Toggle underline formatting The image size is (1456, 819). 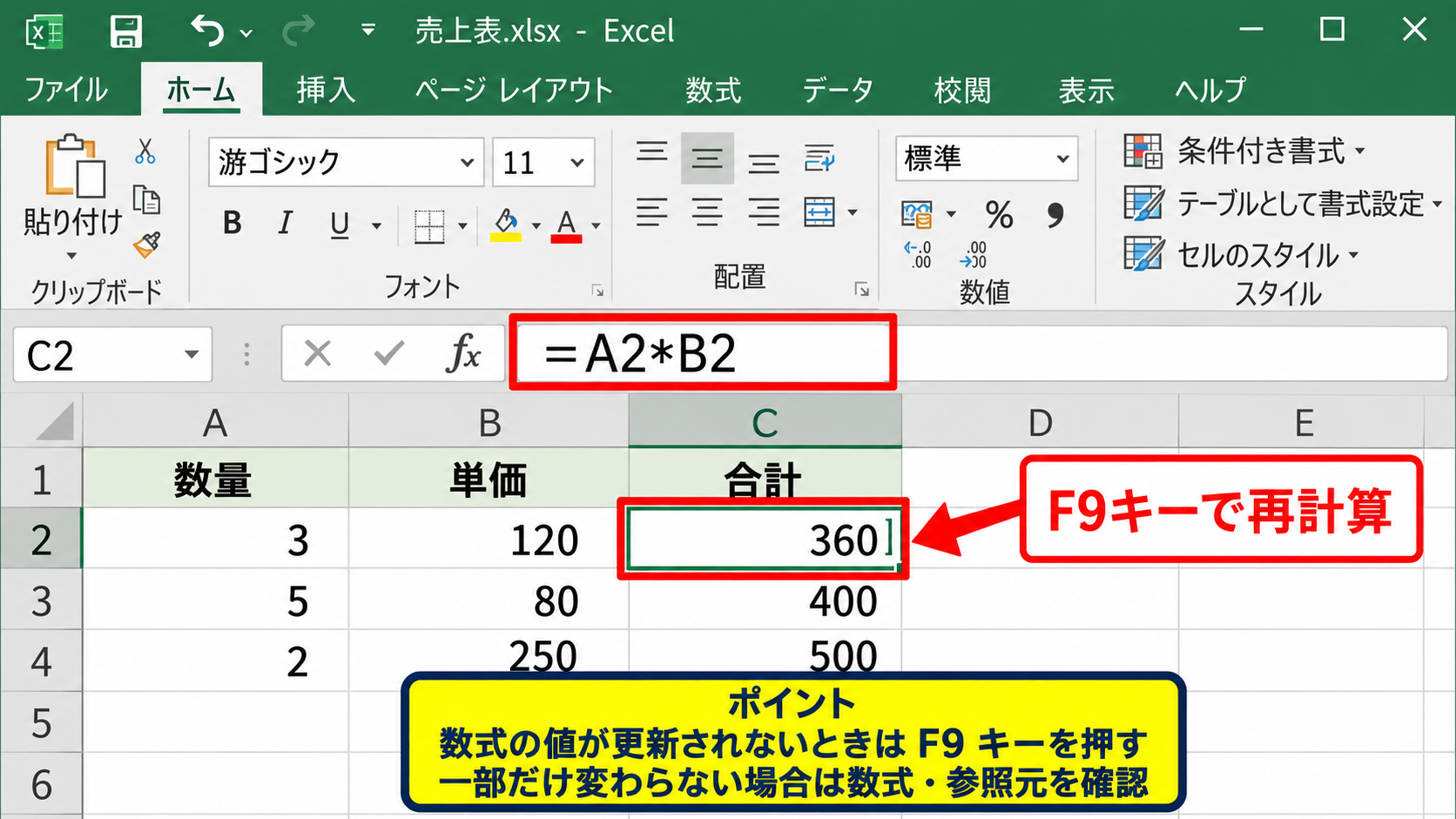(x=340, y=225)
